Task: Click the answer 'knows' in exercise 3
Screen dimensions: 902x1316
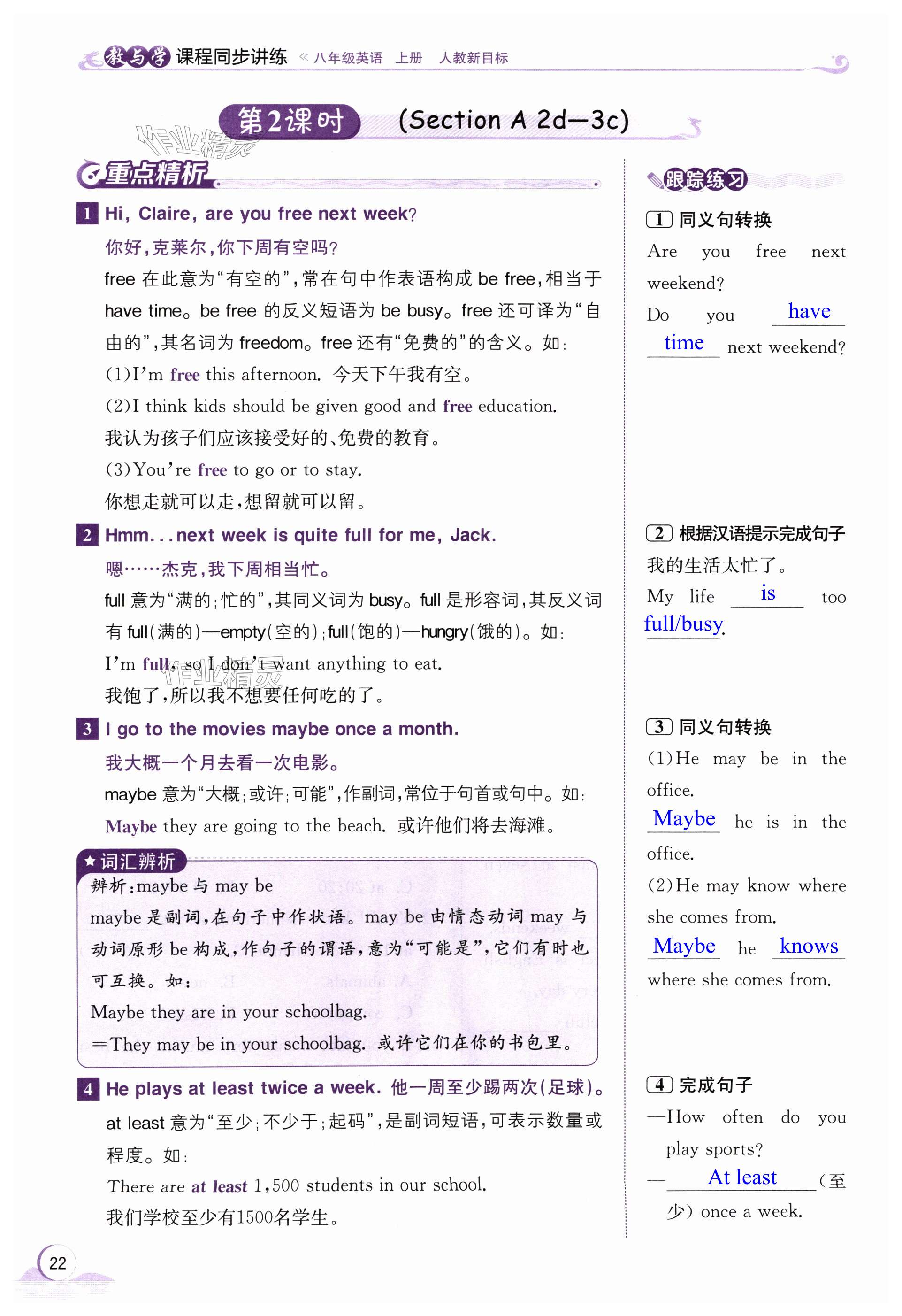Action: pyautogui.click(x=808, y=946)
